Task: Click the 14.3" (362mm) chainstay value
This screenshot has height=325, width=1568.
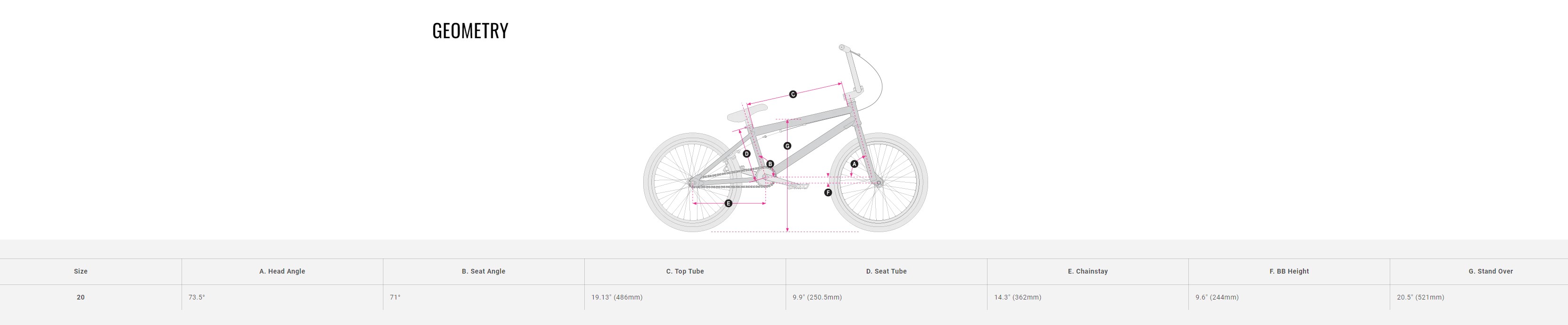Action: 1018,298
